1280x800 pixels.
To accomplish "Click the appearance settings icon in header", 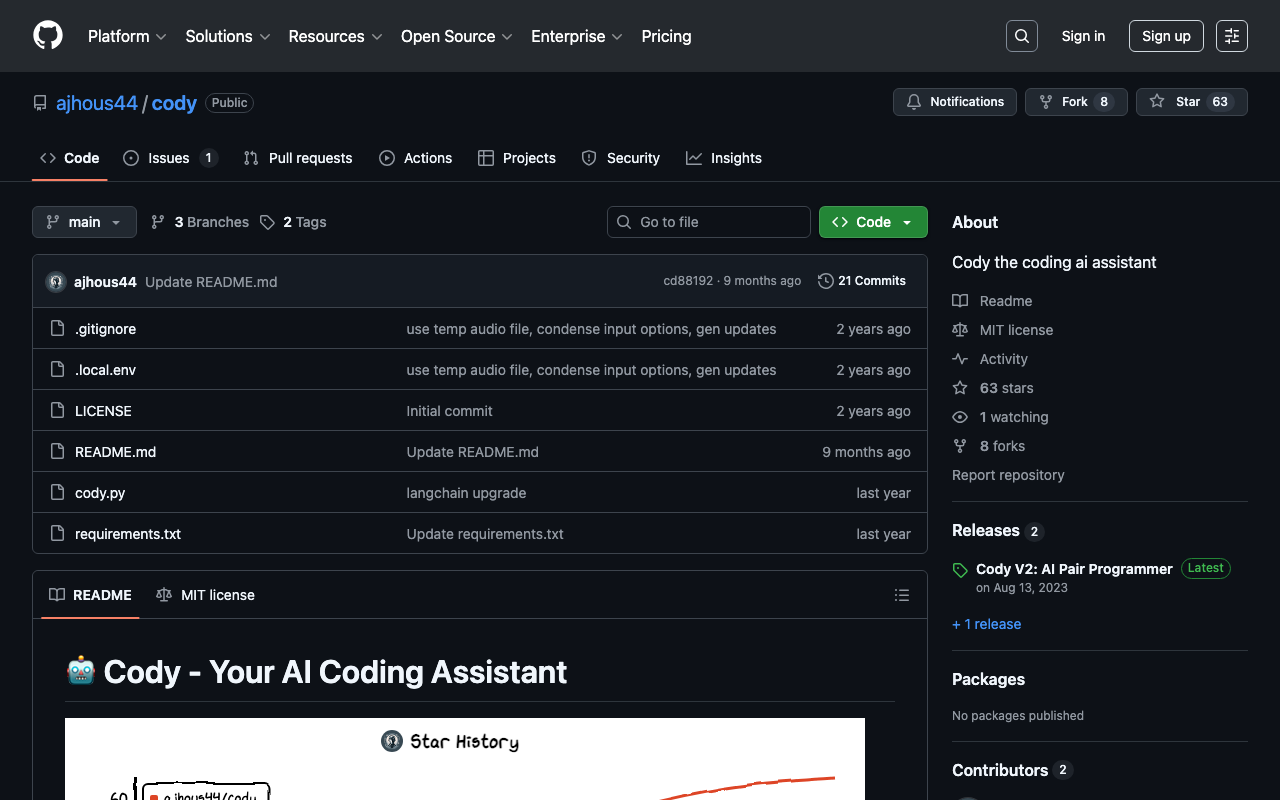I will pos(1231,36).
